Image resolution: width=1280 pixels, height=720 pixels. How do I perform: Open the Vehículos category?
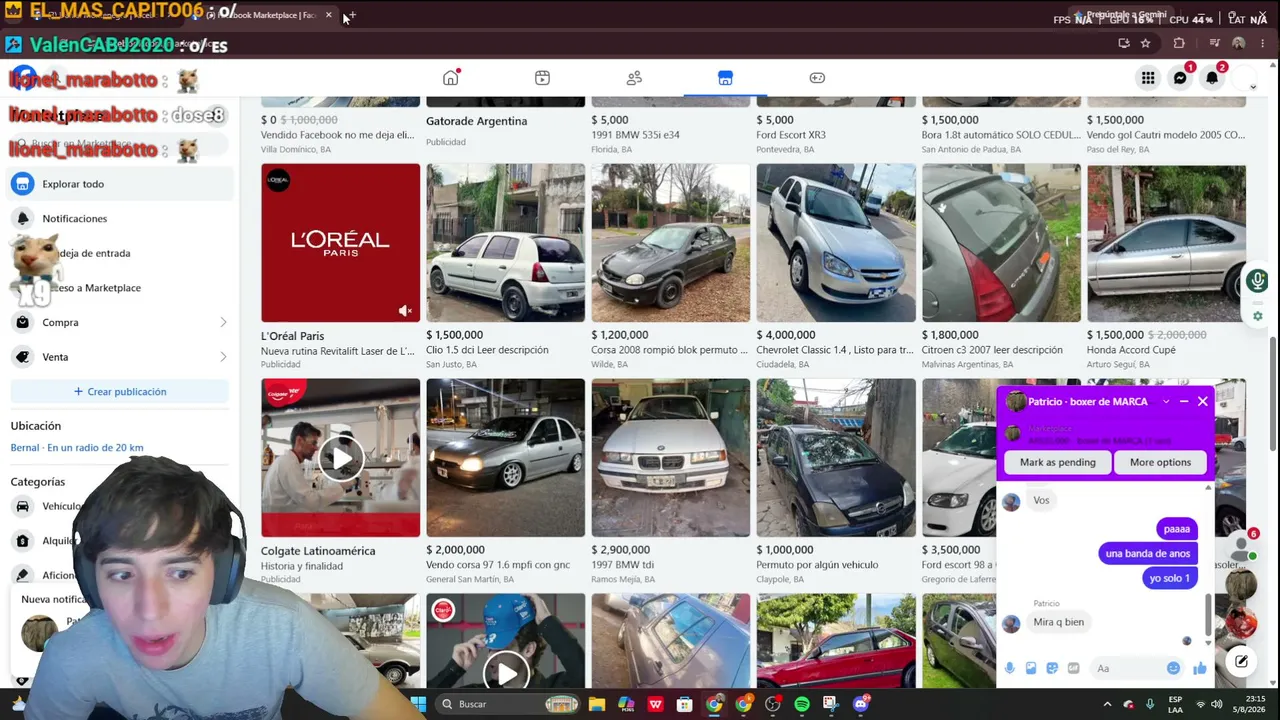62,506
